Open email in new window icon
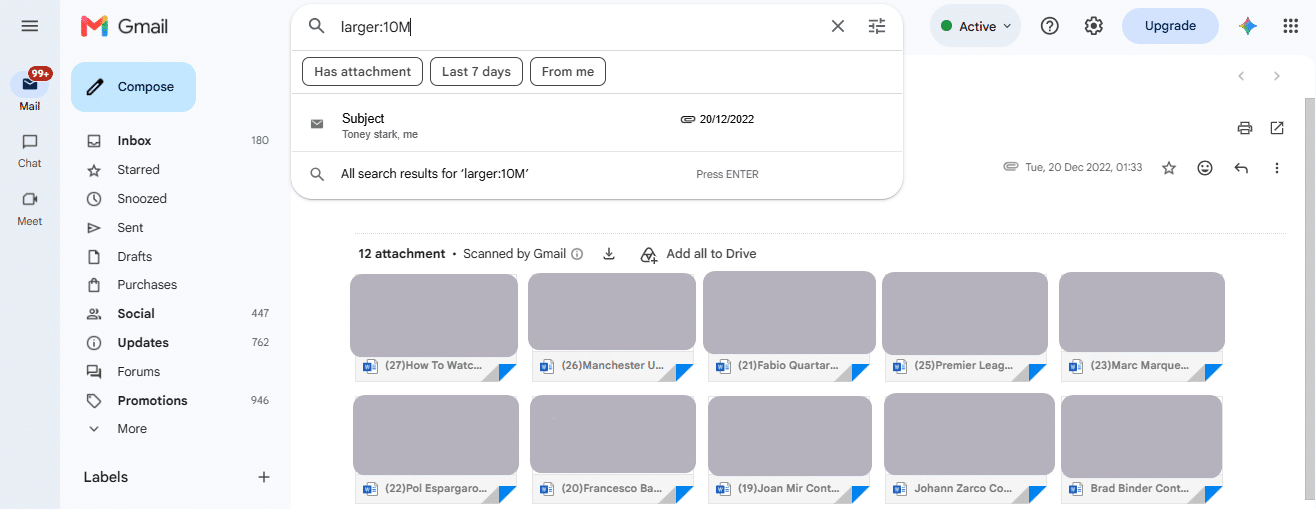This screenshot has width=1316, height=509. tap(1277, 128)
